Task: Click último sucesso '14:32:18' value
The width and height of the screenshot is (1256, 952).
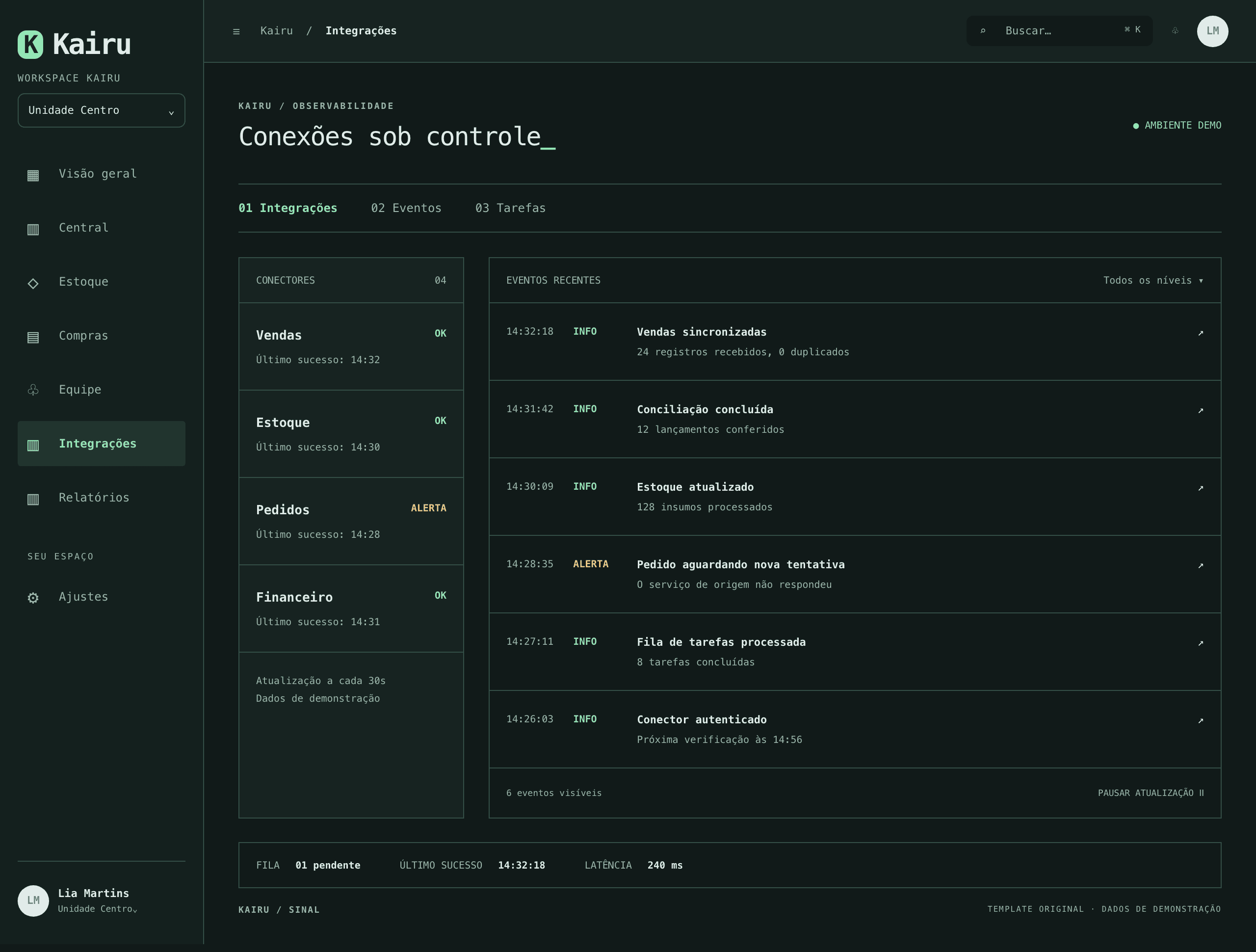Action: (521, 865)
